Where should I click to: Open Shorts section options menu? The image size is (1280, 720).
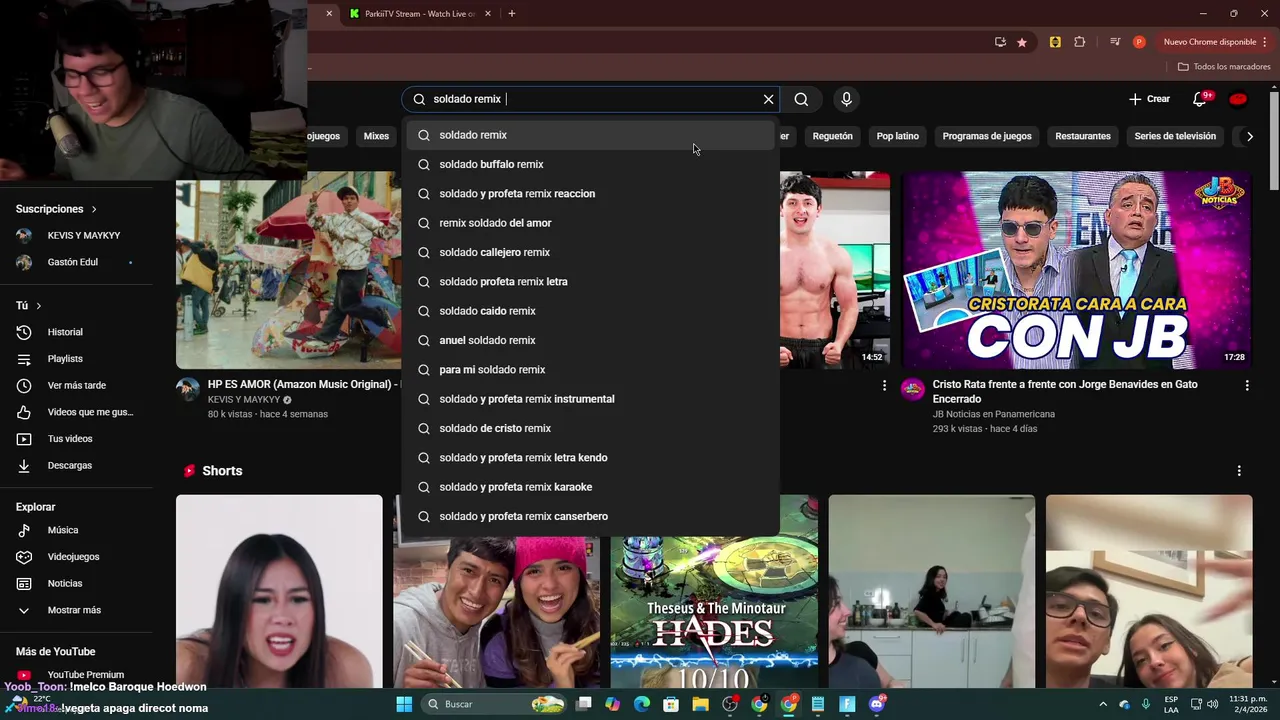(x=1239, y=471)
